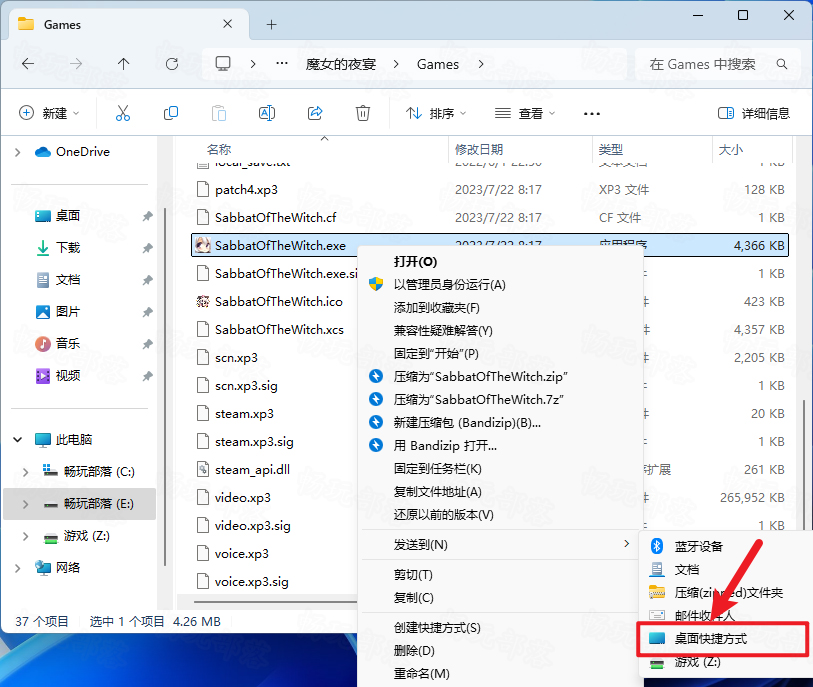Viewport: 813px width, 687px height.
Task: Click chevron after Games in breadcrumb
Action: click(481, 64)
